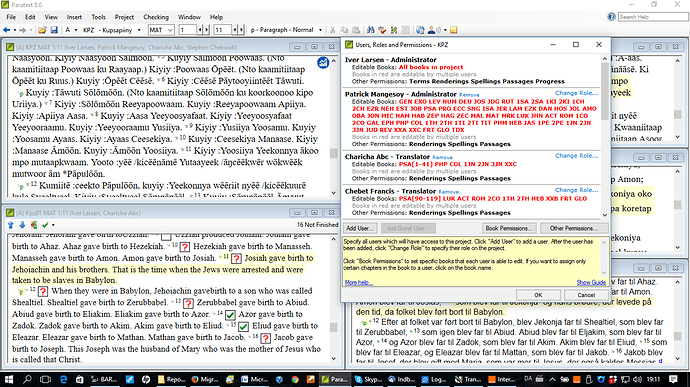Click in the Search Help field
This screenshot has width=690, height=387.
(x=653, y=17)
